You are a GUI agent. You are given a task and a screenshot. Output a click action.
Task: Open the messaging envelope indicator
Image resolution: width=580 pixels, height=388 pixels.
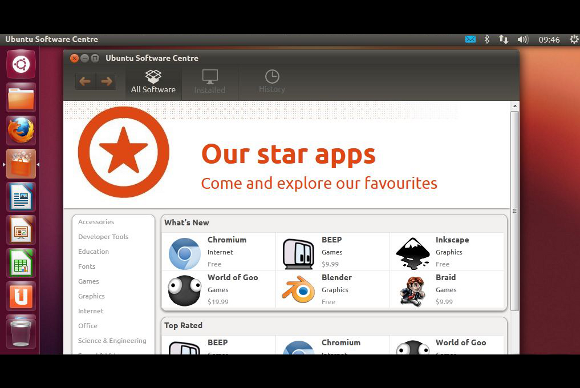click(470, 39)
